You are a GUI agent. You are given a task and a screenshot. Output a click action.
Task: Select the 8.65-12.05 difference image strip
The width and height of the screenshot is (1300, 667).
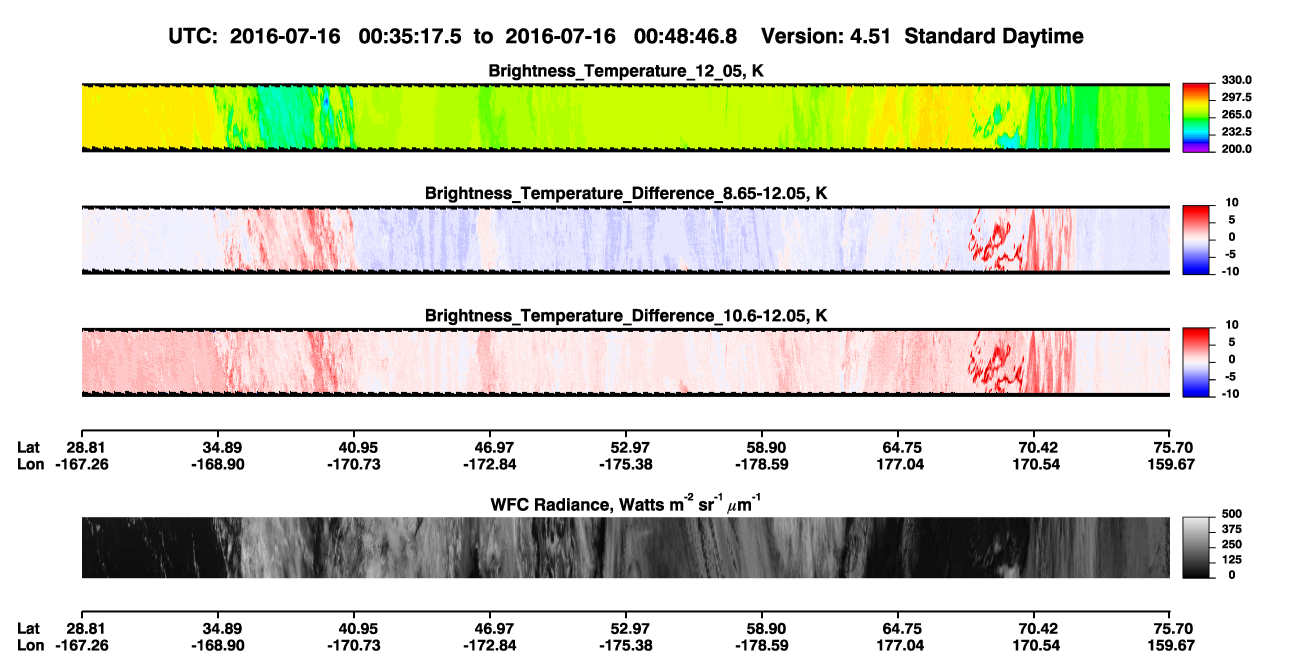pos(626,240)
